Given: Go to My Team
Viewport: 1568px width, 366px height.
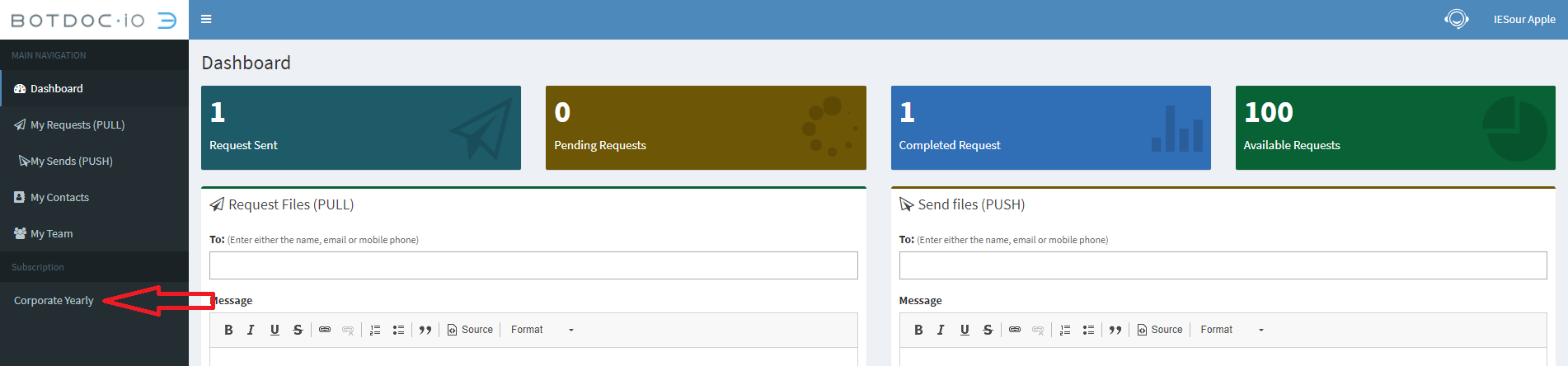Looking at the screenshot, I should coord(94,233).
